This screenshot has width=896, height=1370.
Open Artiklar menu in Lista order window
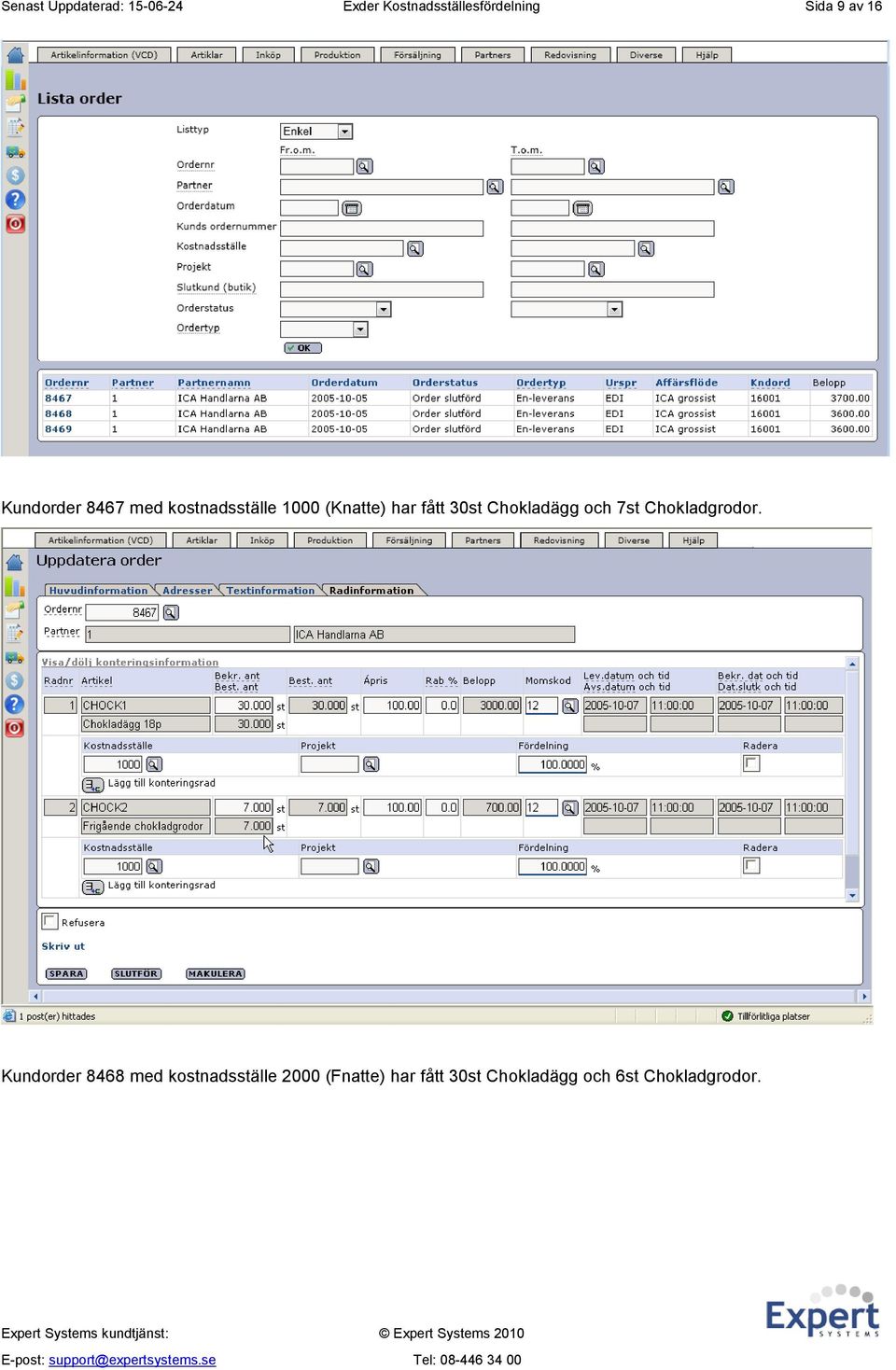tap(207, 55)
